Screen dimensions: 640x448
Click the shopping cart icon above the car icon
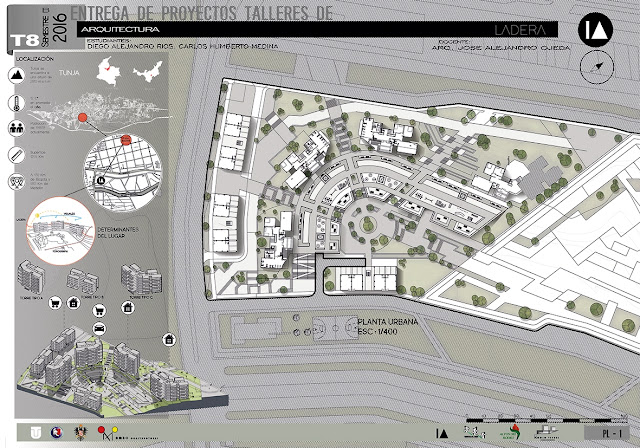click(99, 311)
